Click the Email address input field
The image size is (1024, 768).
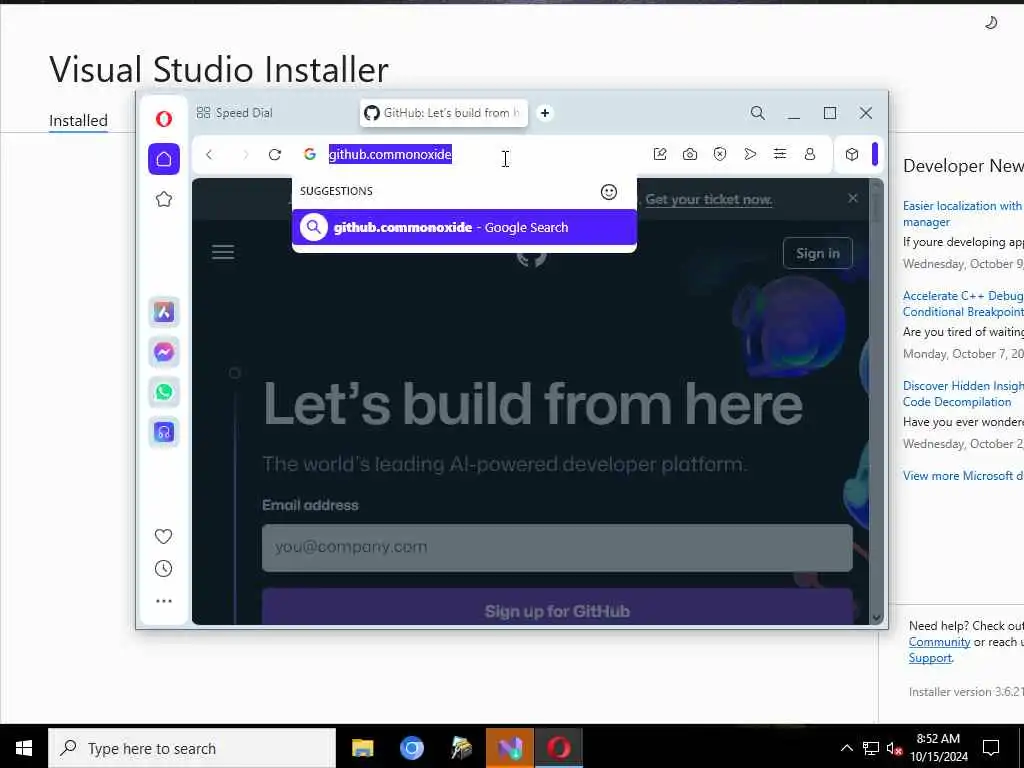(x=557, y=548)
